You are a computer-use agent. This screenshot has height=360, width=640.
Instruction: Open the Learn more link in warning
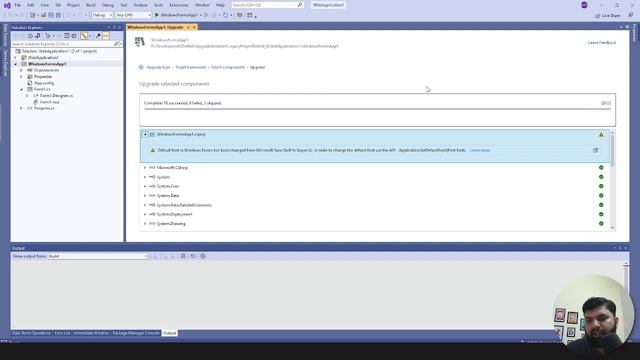[480, 150]
